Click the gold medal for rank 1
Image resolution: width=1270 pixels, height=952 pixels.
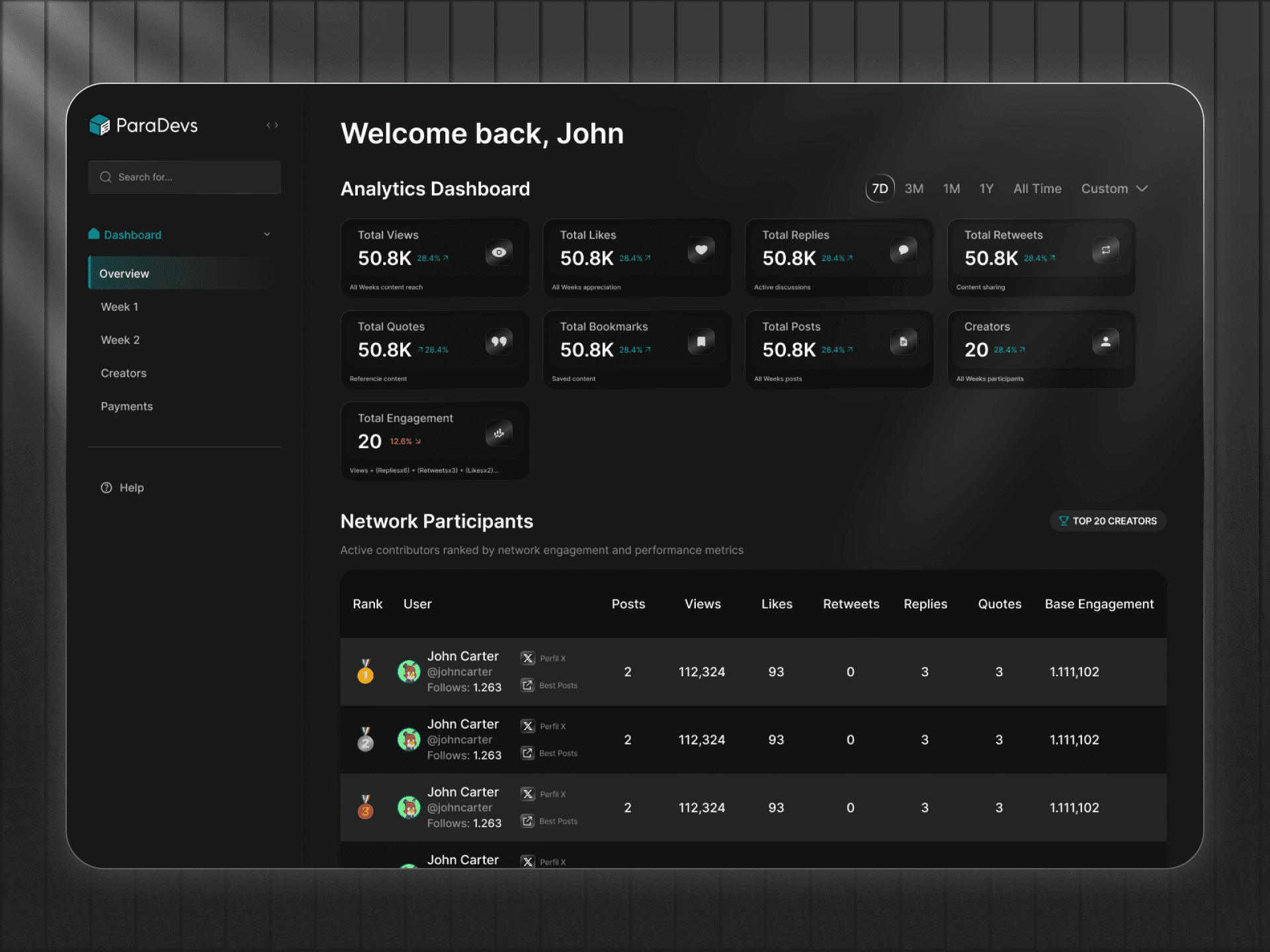(365, 671)
